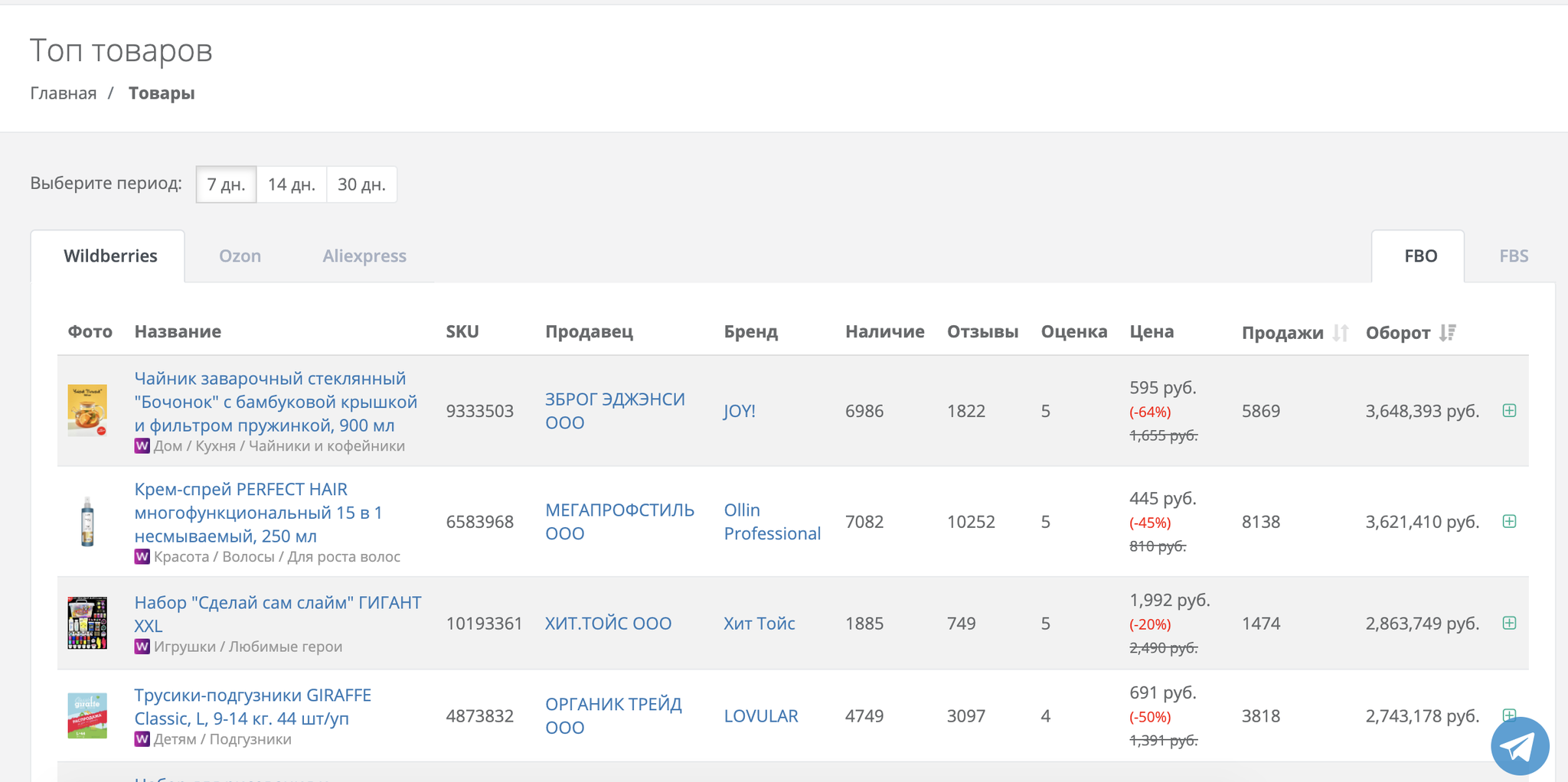Sort table by Продажи sort arrows

pos(1340,333)
